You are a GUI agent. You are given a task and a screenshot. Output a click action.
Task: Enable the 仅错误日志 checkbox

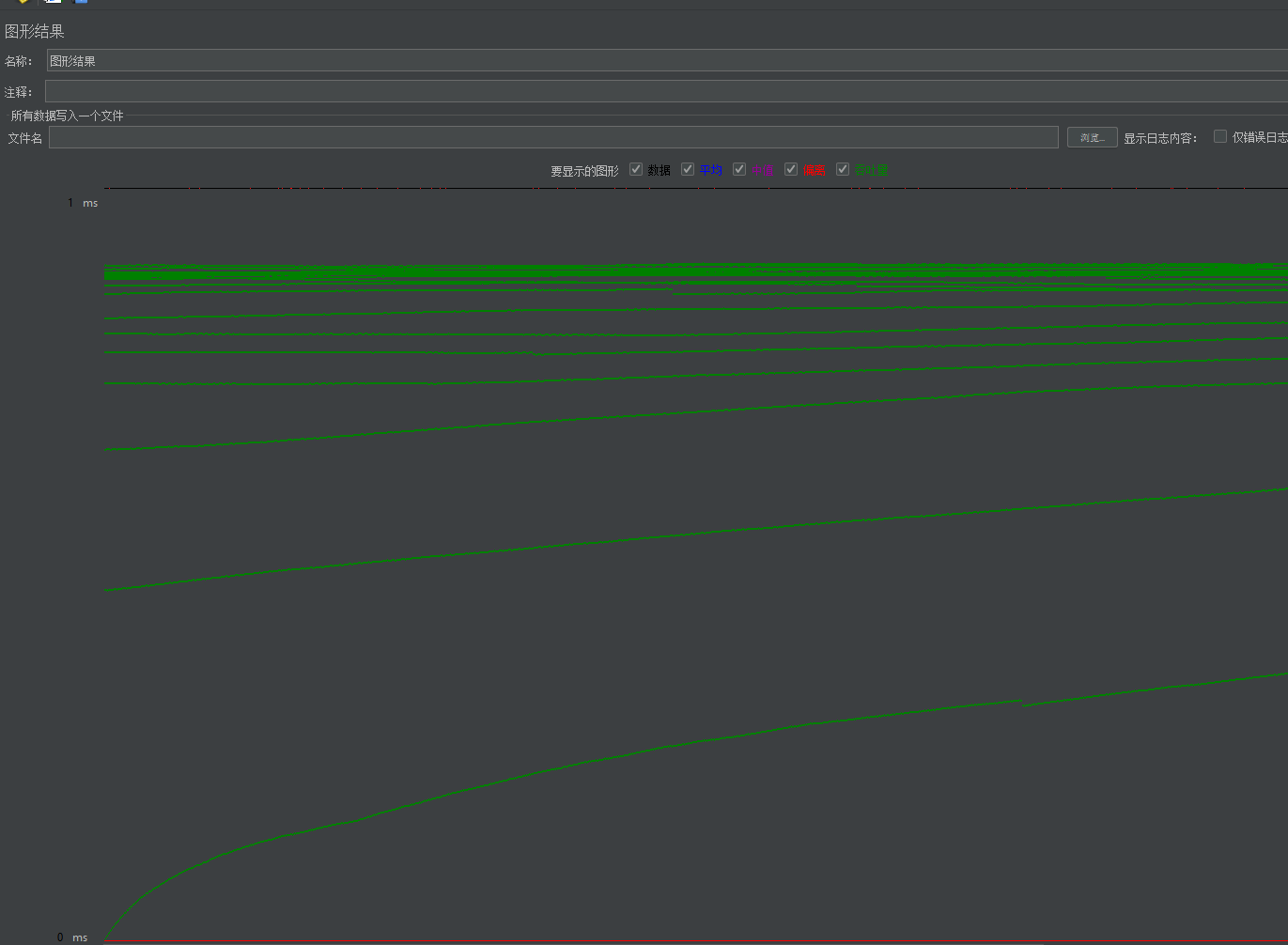coord(1220,136)
